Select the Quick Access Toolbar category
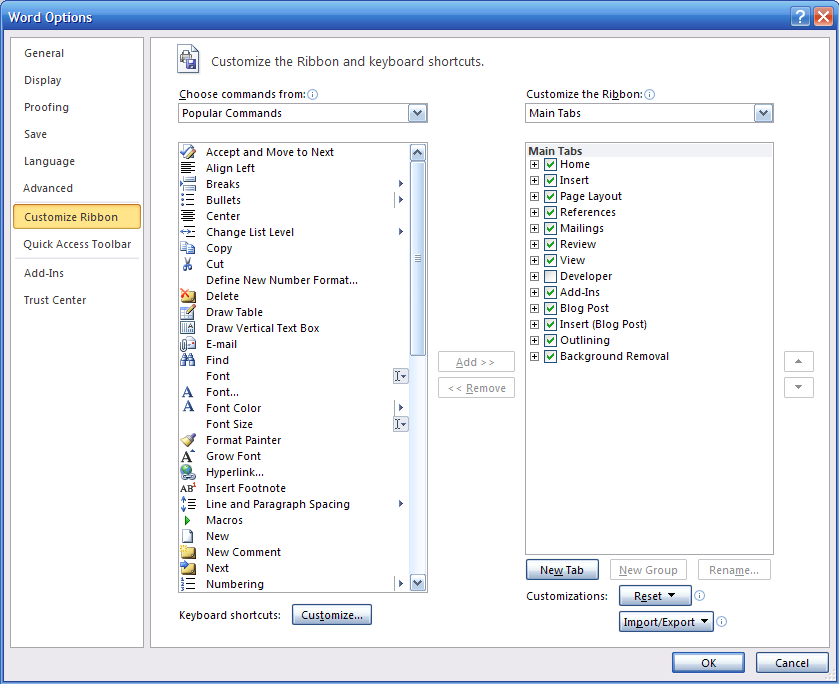 pyautogui.click(x=77, y=244)
